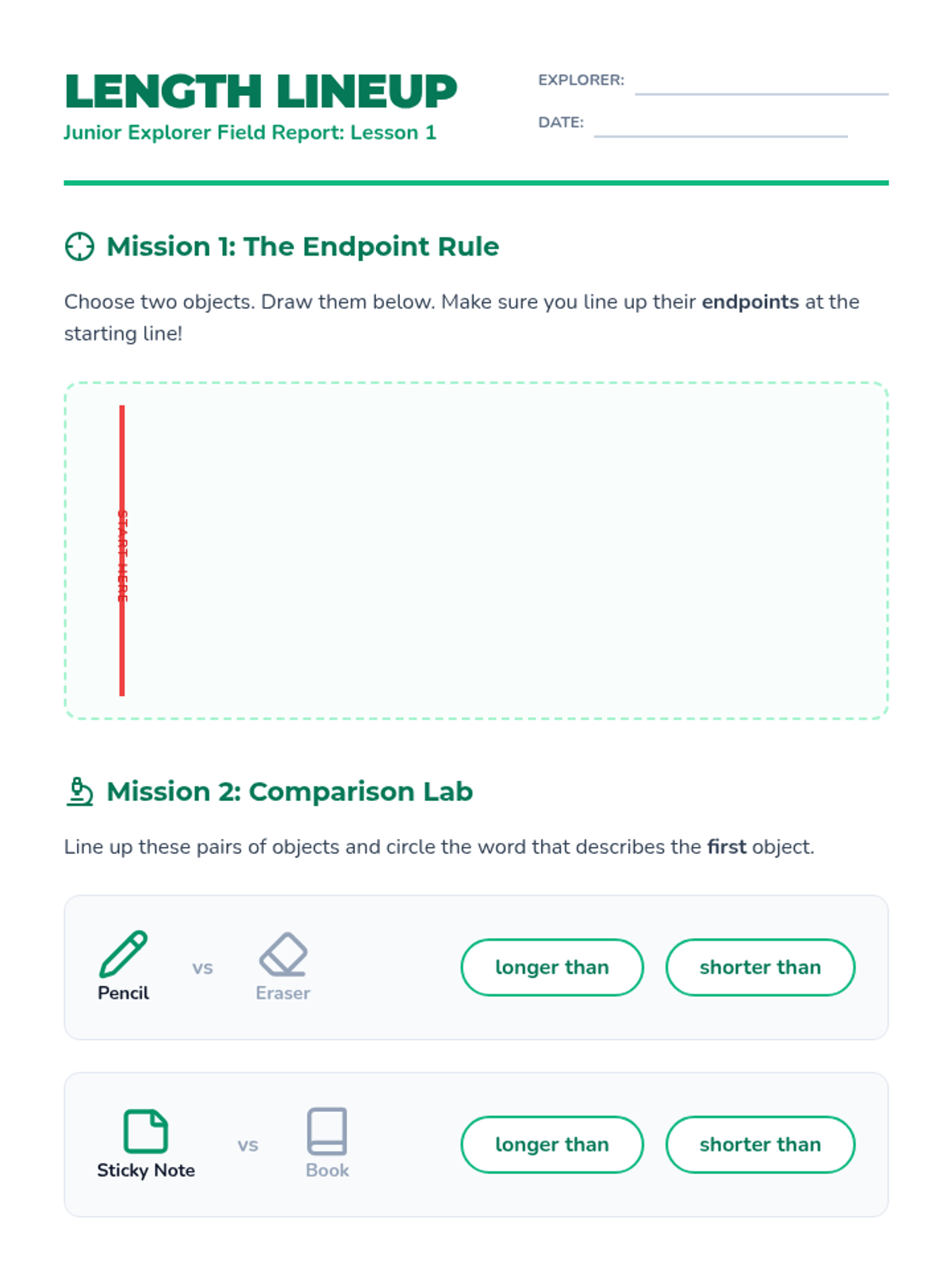952x1270 pixels.
Task: Click the Pencil label text
Action: 123,993
